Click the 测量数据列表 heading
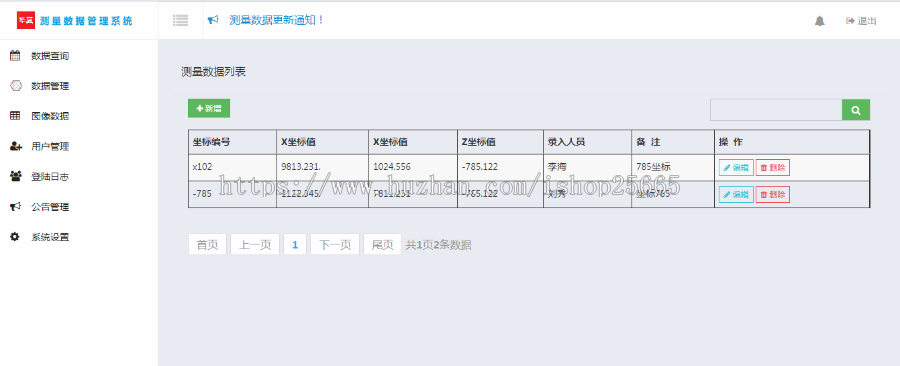 214,72
